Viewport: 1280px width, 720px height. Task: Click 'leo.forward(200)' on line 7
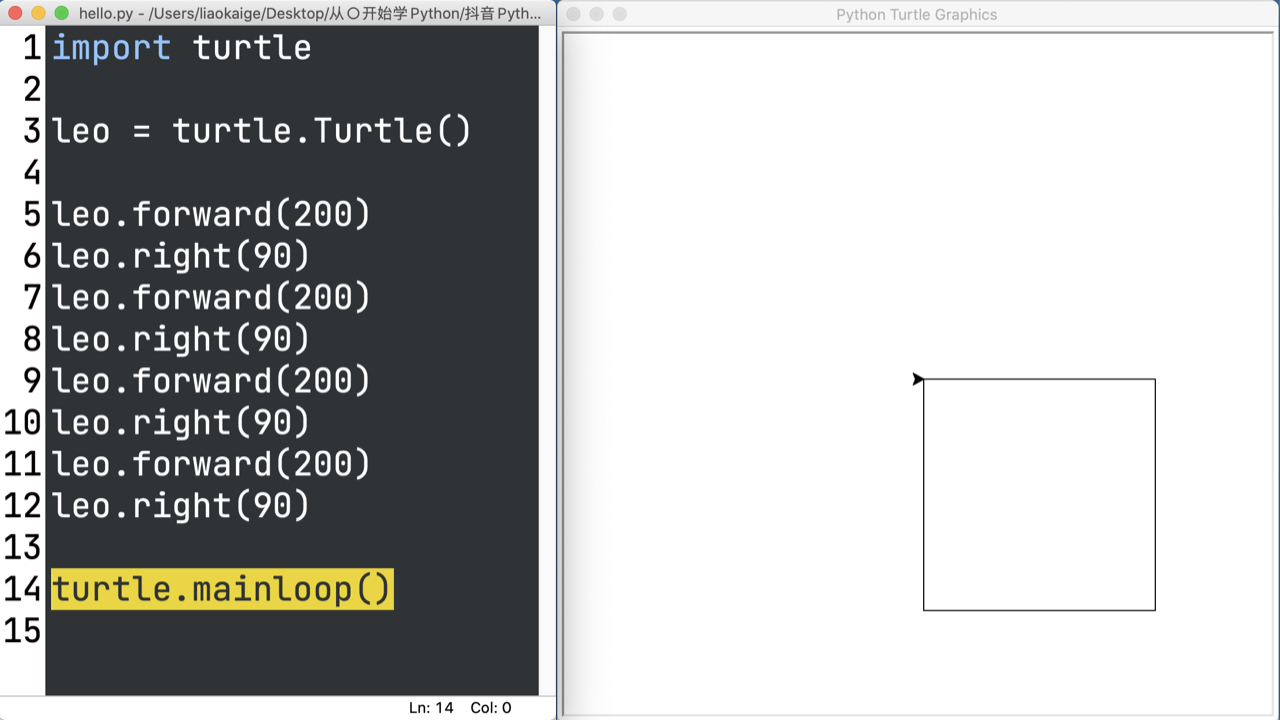(211, 298)
